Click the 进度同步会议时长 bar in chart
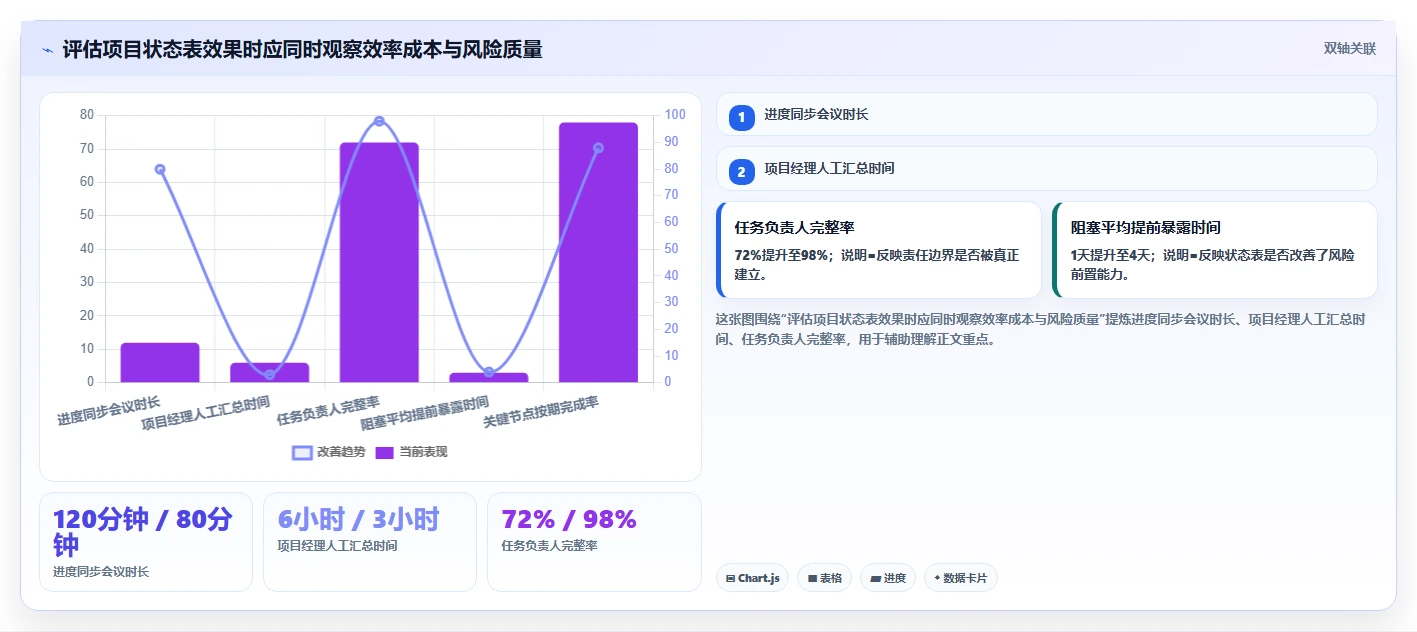Screen dimensions: 1417x632 (160, 362)
